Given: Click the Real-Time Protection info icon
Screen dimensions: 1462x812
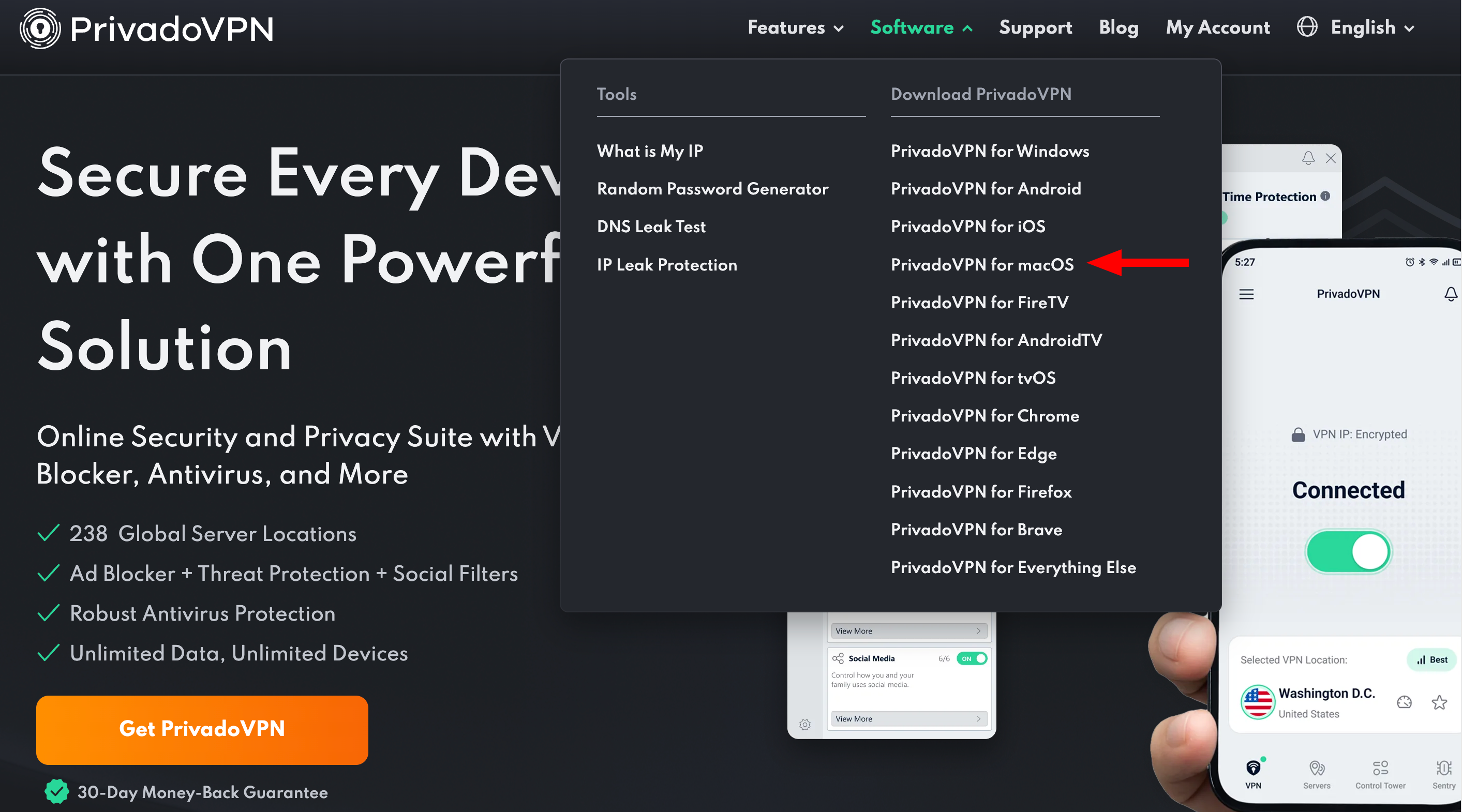Looking at the screenshot, I should coord(1325,196).
